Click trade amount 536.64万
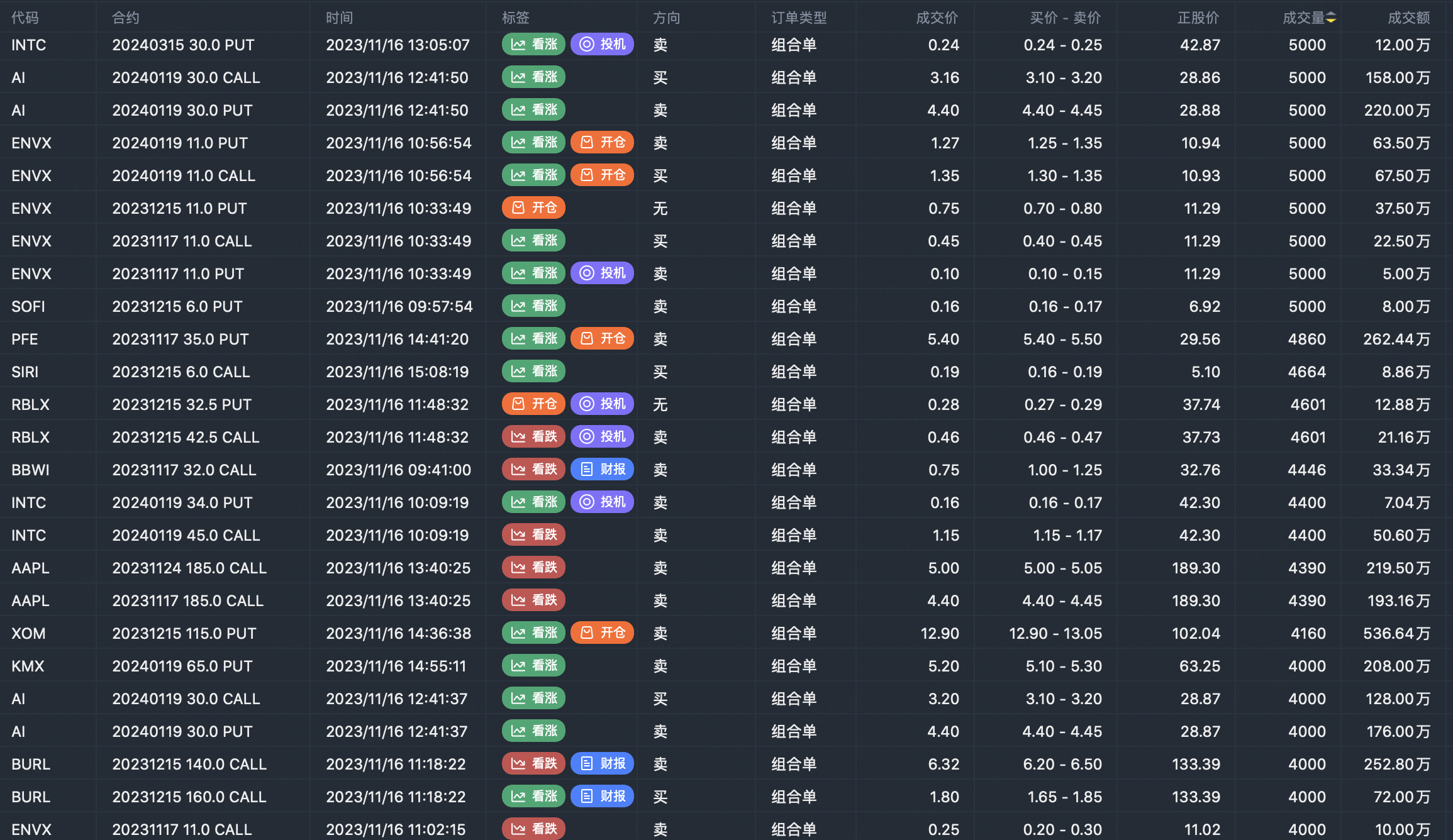 [x=1396, y=633]
